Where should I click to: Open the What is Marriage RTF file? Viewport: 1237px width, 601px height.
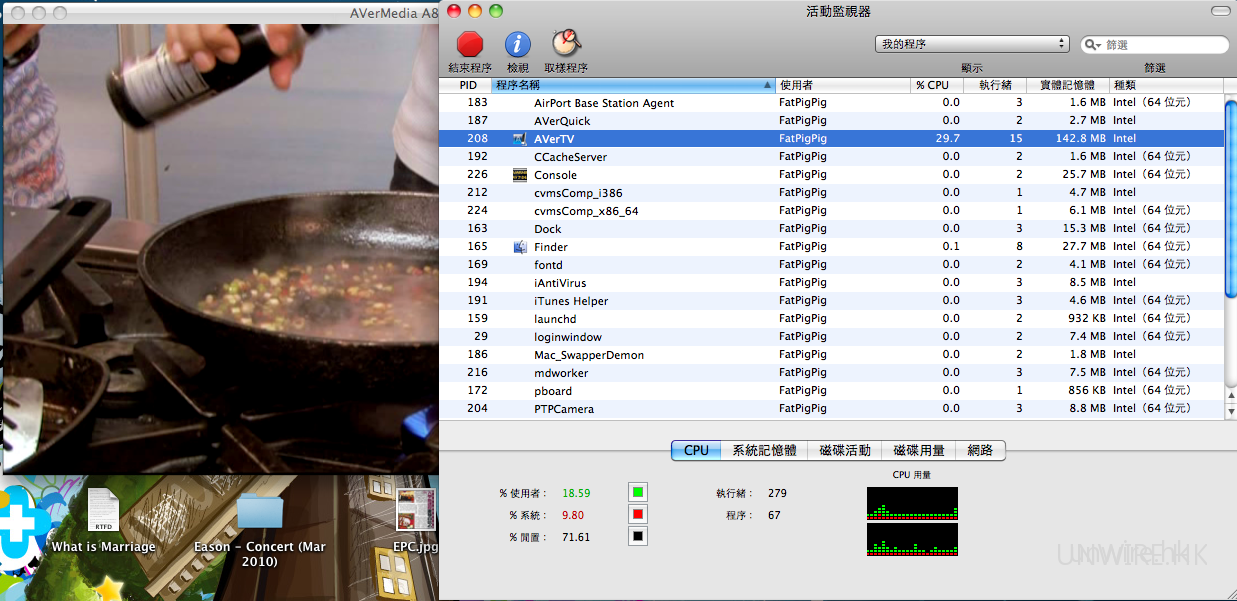[x=103, y=510]
